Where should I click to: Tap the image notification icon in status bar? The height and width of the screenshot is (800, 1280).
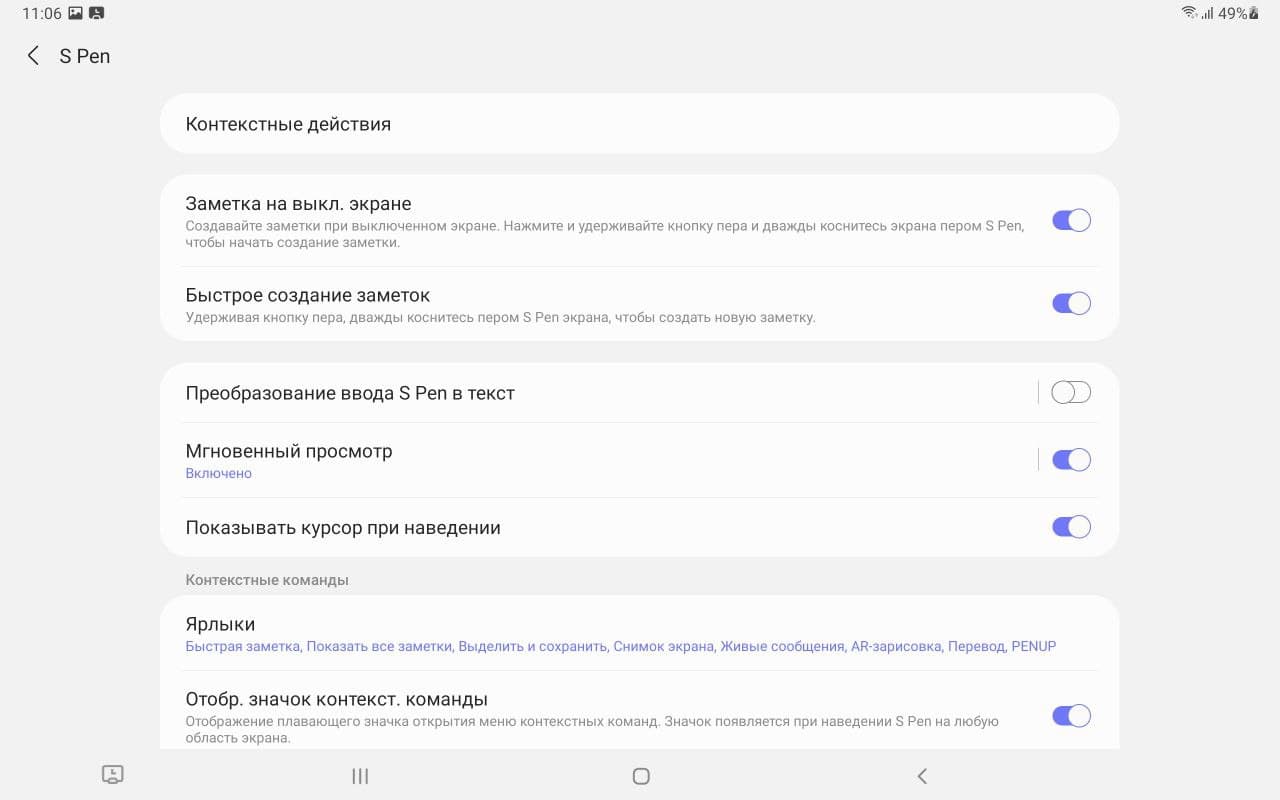click(x=75, y=14)
